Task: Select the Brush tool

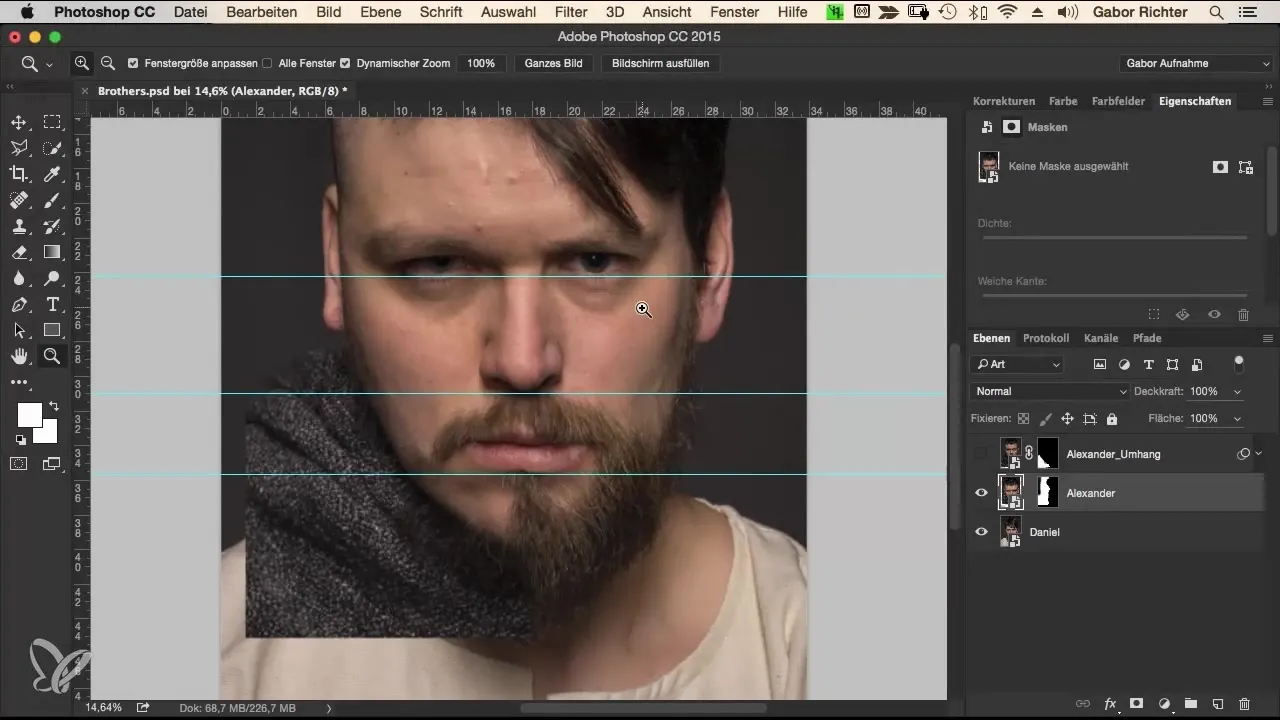Action: pyautogui.click(x=52, y=200)
